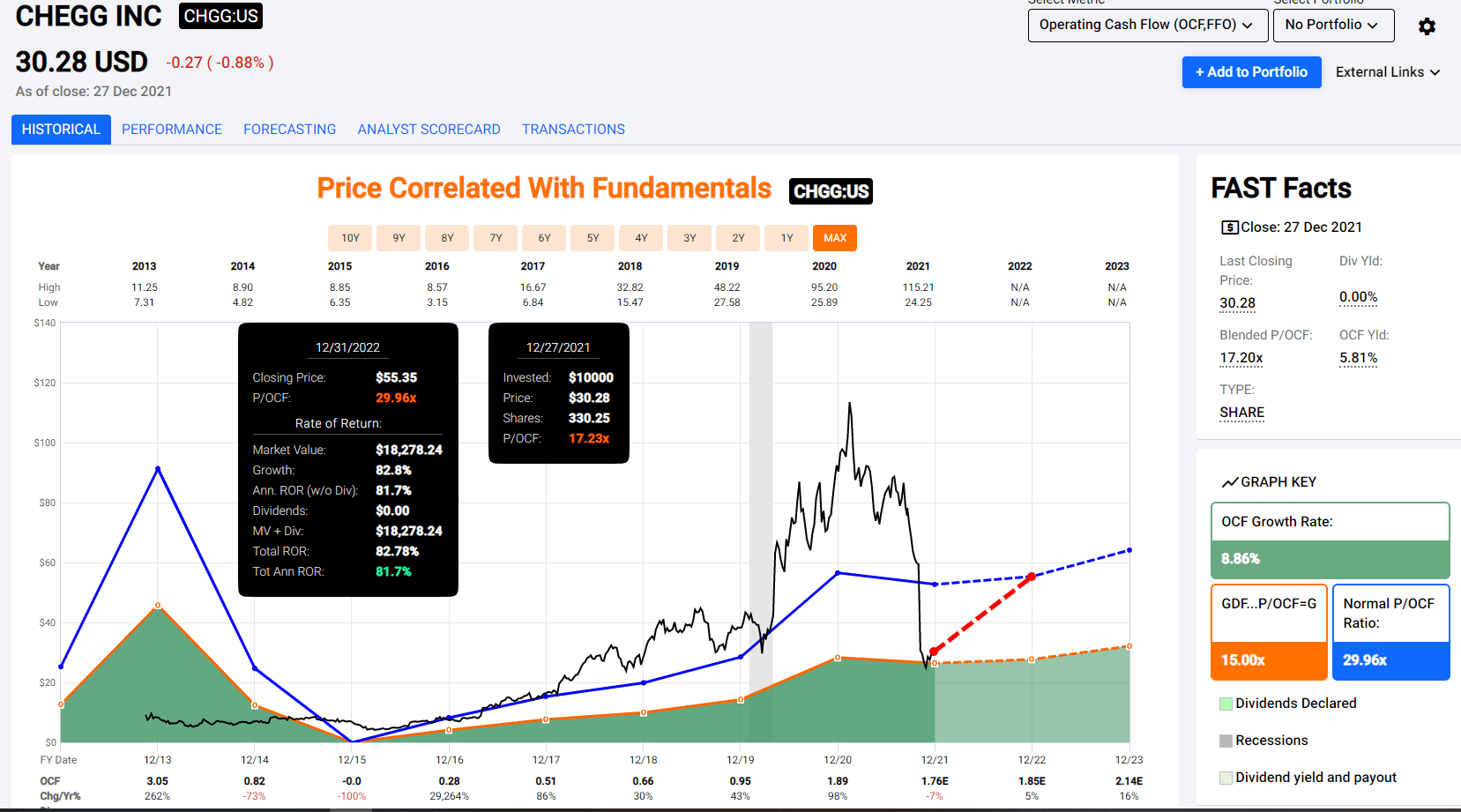The height and width of the screenshot is (812, 1461).
Task: Click the OCF Yld value 5.81%
Action: click(x=1358, y=358)
